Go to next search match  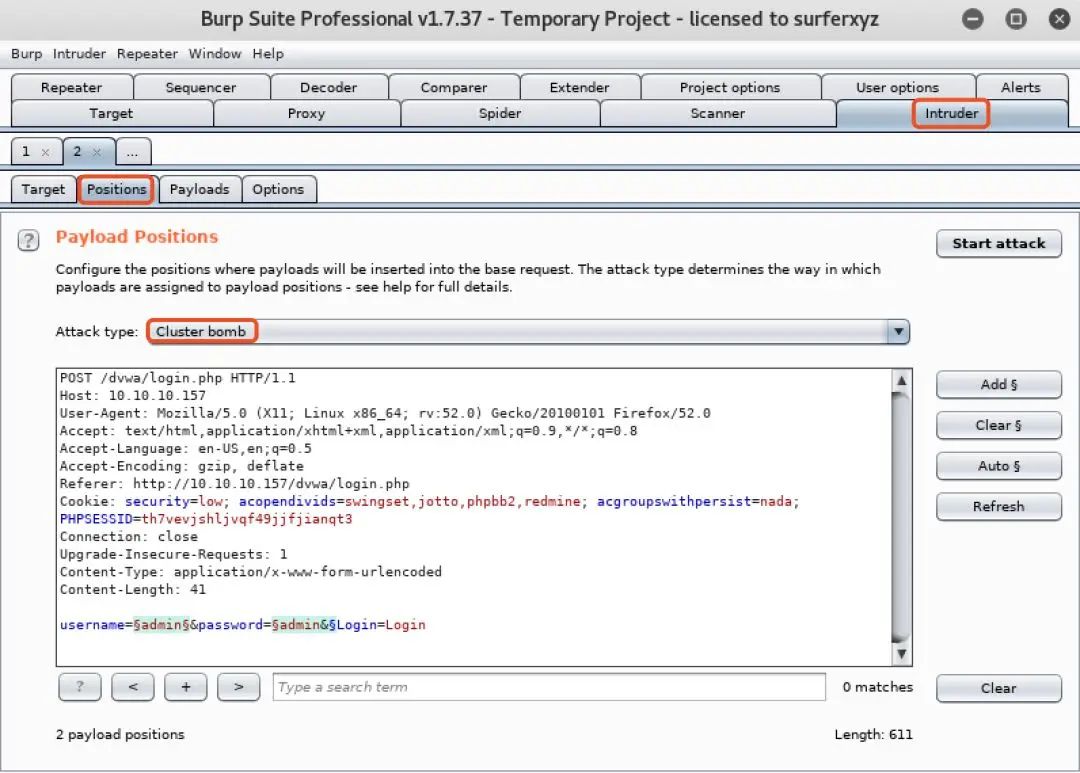pyautogui.click(x=238, y=687)
